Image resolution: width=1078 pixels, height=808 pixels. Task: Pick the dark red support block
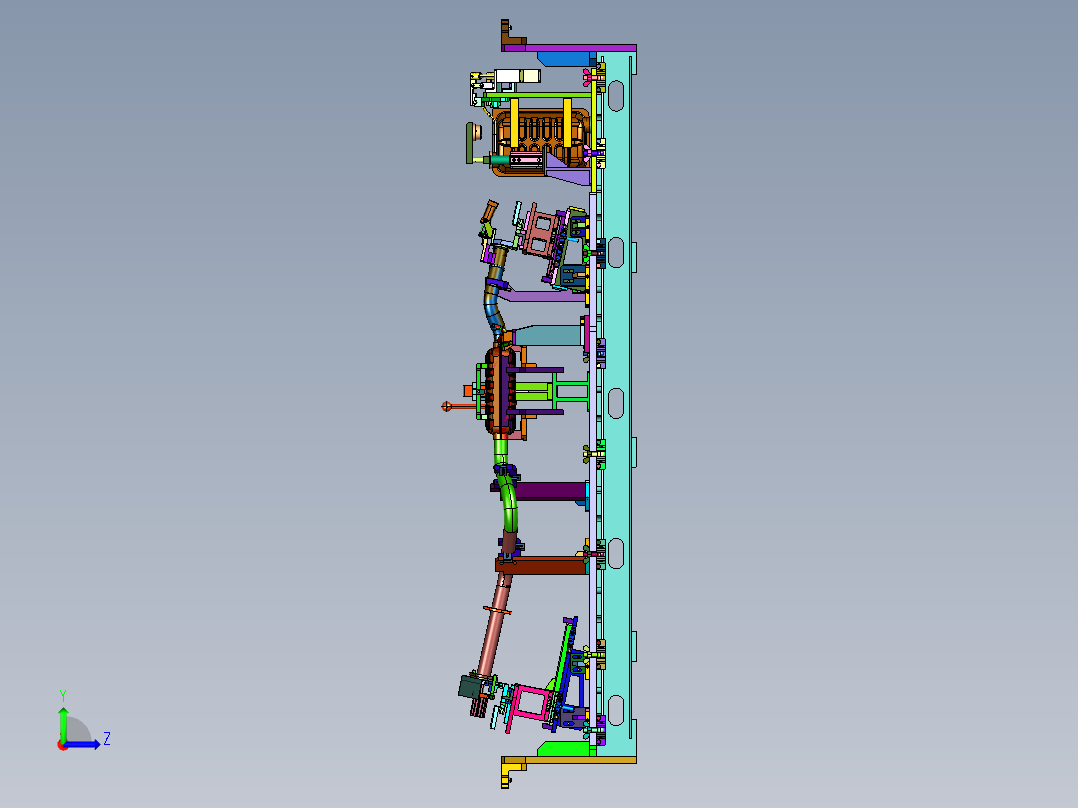(x=542, y=565)
